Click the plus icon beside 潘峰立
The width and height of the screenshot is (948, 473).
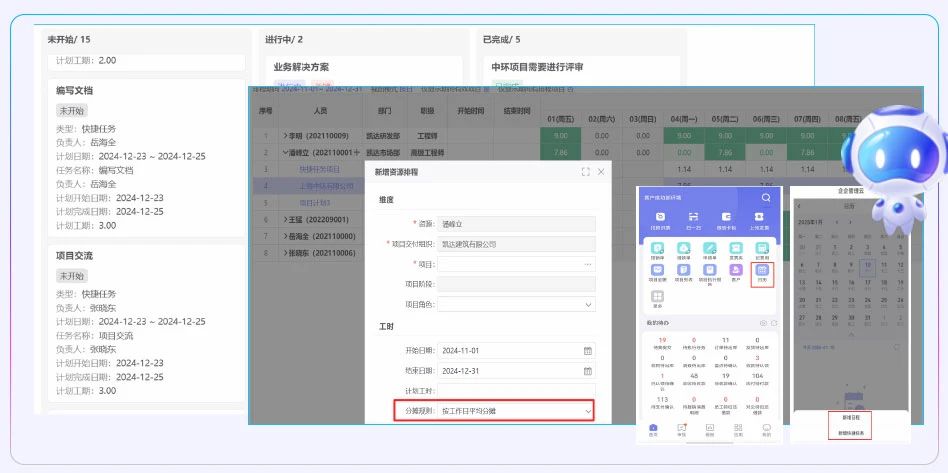(x=356, y=152)
